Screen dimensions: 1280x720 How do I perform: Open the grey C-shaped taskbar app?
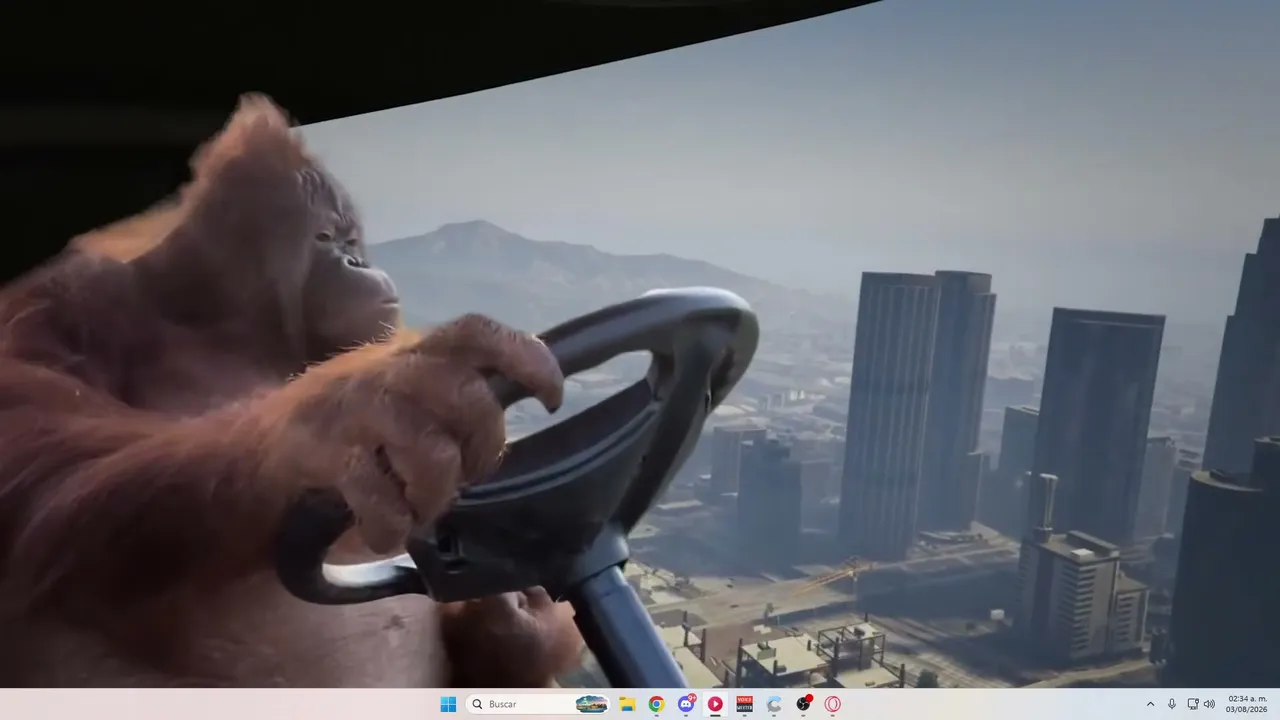click(x=774, y=704)
